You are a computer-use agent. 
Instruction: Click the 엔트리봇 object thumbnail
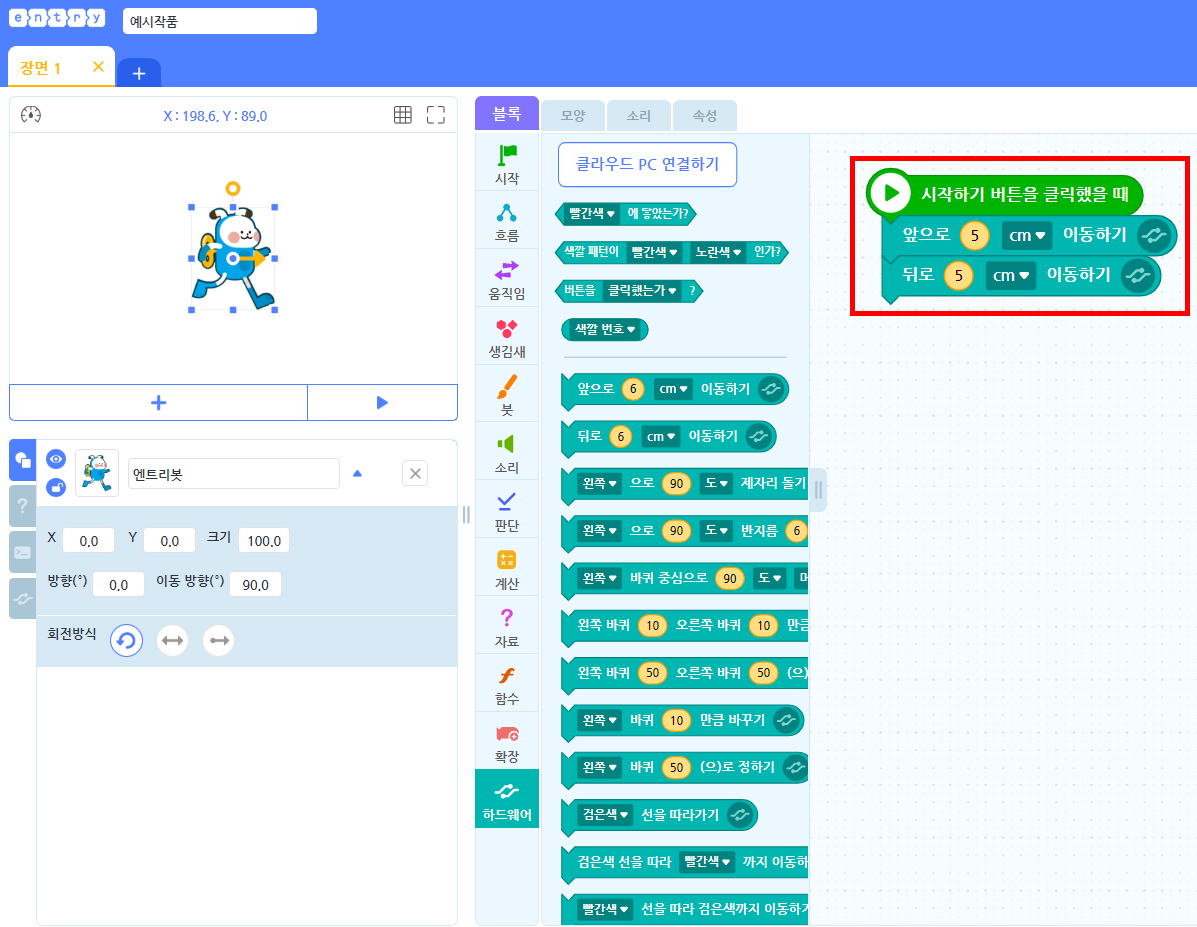[97, 473]
